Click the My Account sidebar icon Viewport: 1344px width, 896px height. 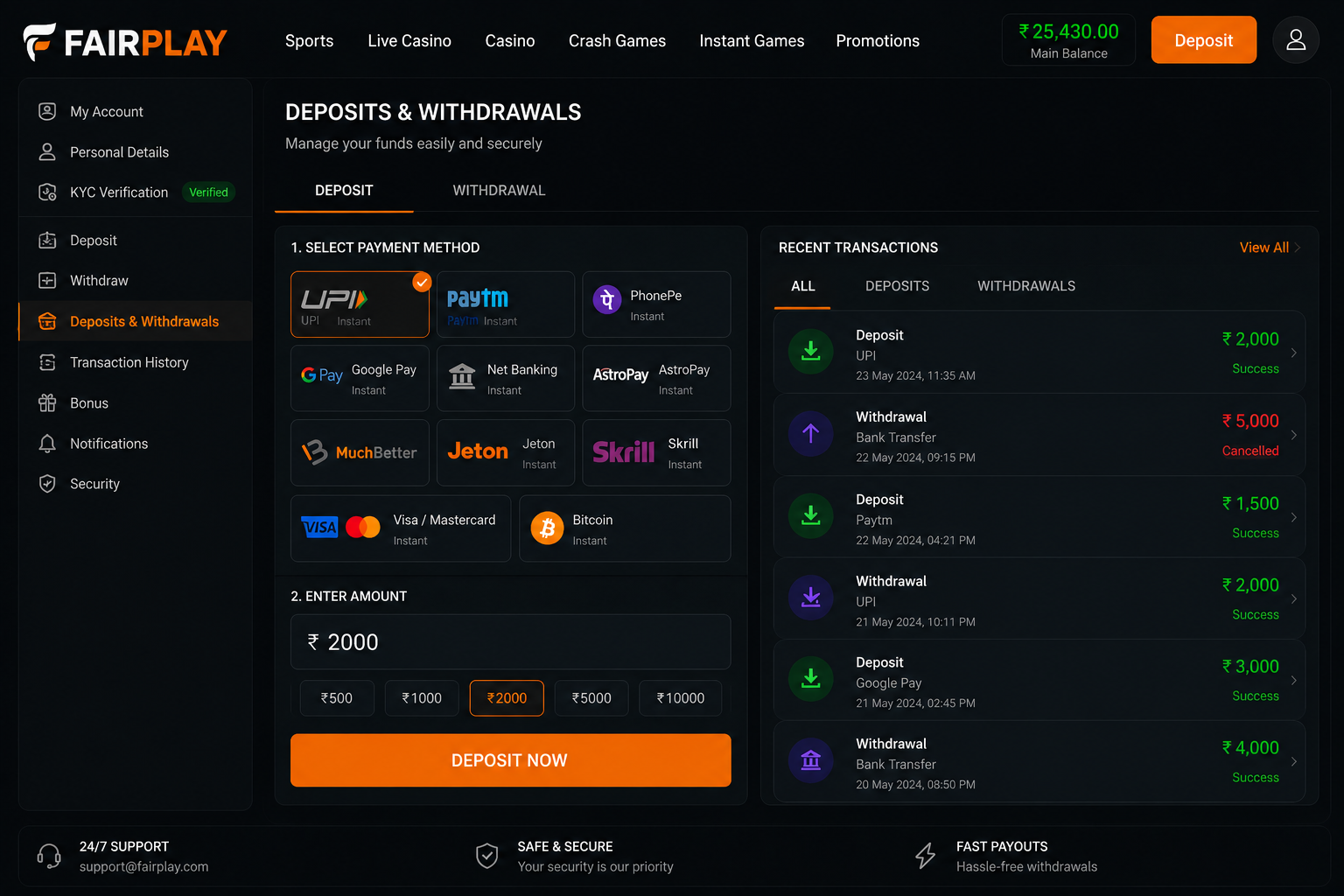coord(47,111)
